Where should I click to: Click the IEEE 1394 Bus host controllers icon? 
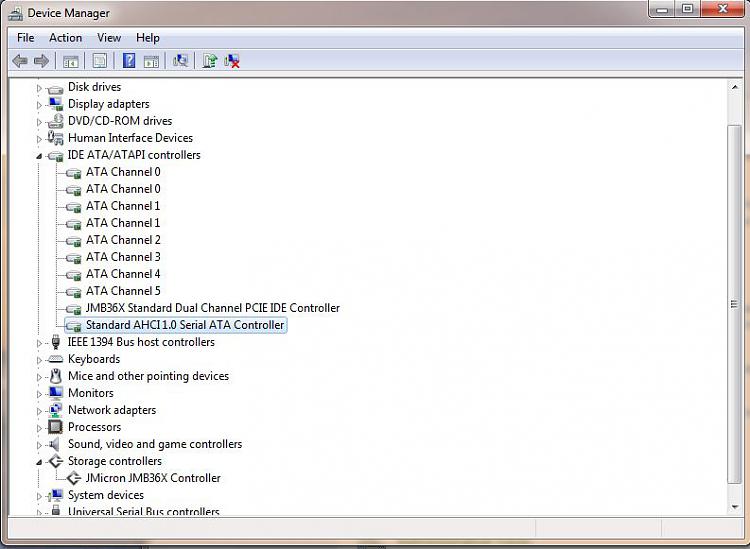click(x=55, y=342)
